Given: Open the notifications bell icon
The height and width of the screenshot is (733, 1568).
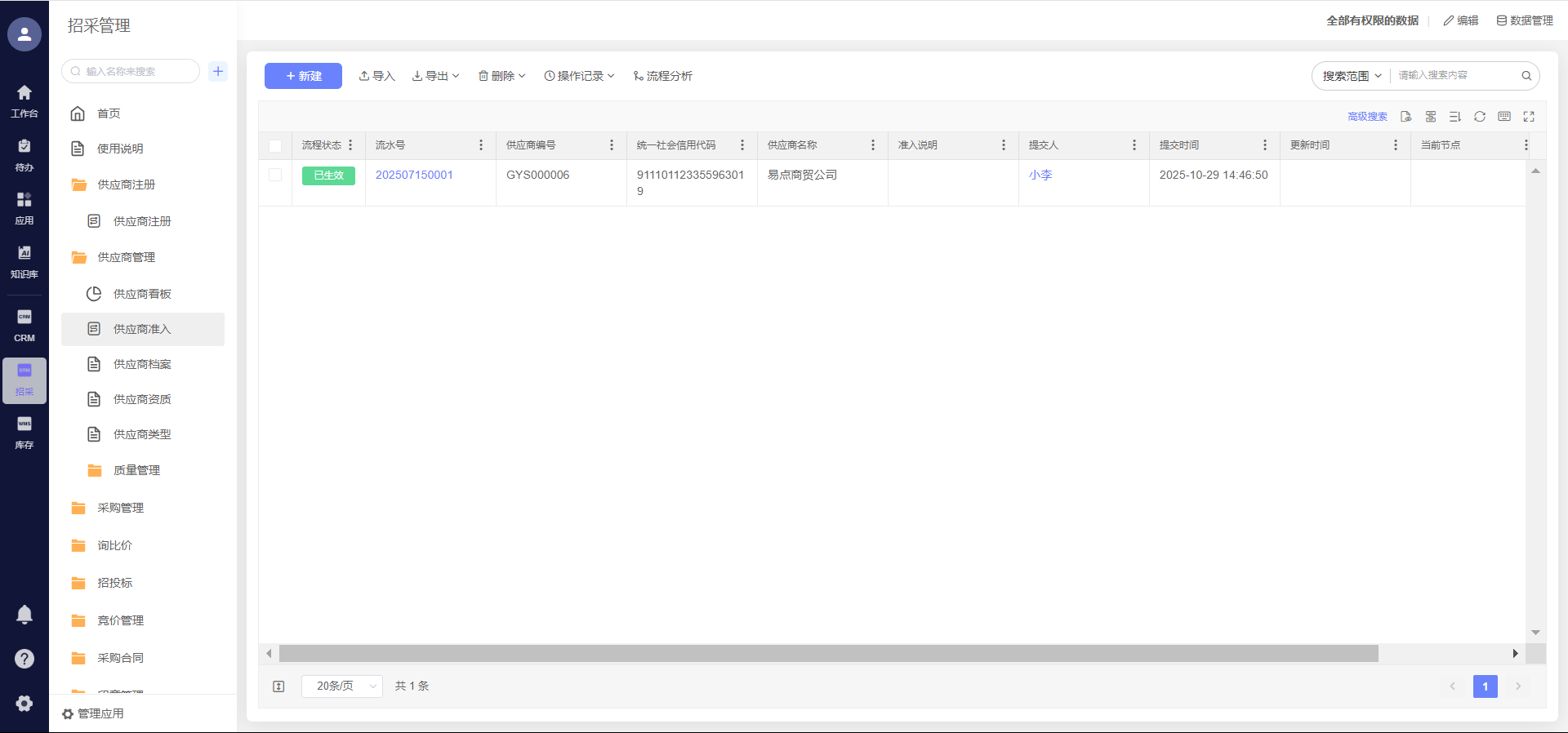Looking at the screenshot, I should point(24,615).
